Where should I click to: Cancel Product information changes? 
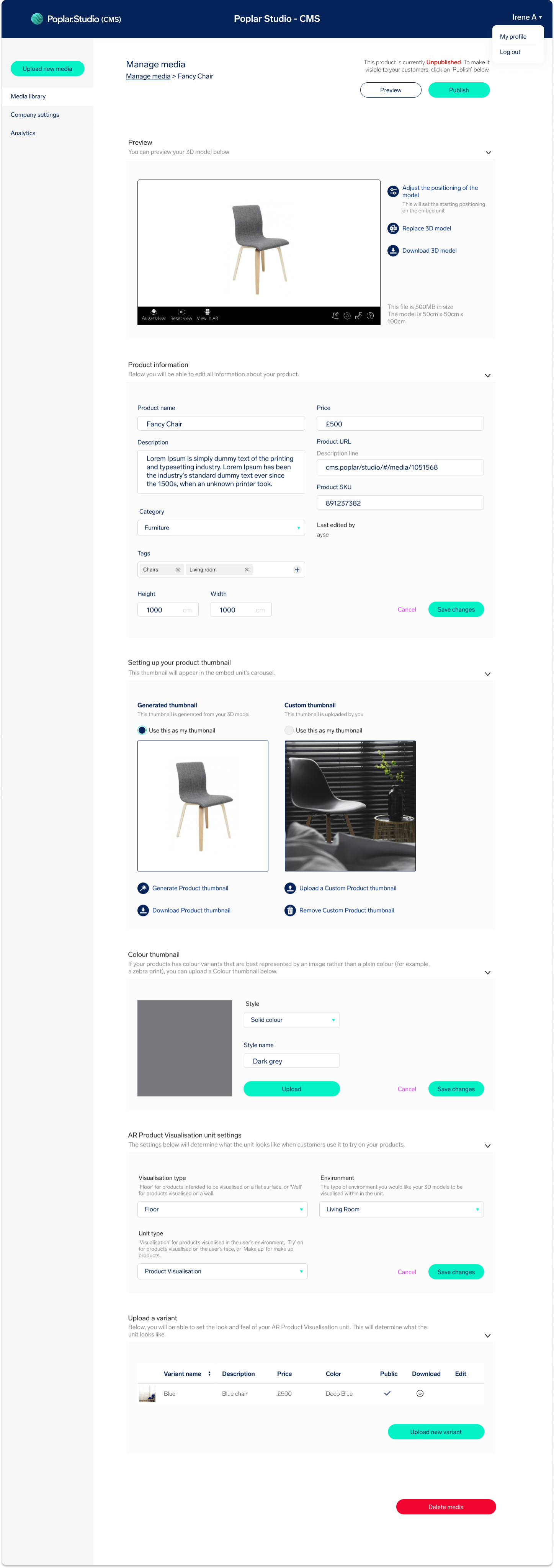coord(407,609)
